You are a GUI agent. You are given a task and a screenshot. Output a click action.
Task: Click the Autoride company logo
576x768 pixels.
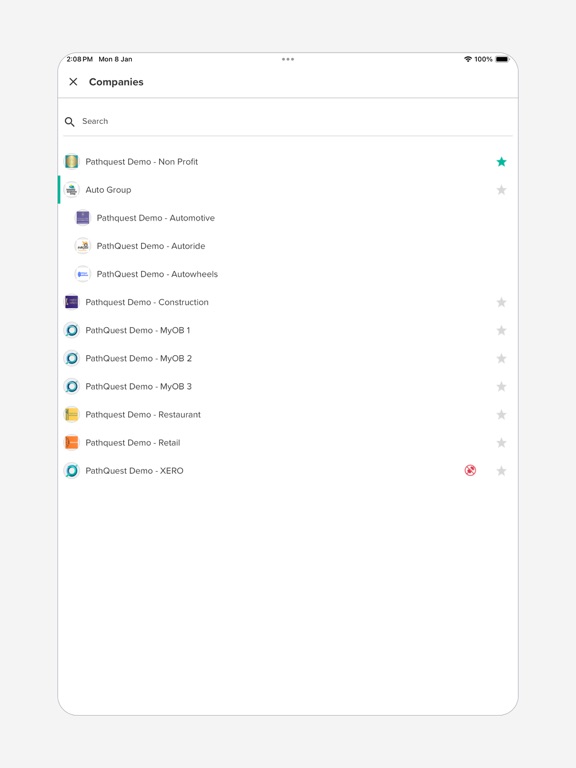click(x=83, y=246)
